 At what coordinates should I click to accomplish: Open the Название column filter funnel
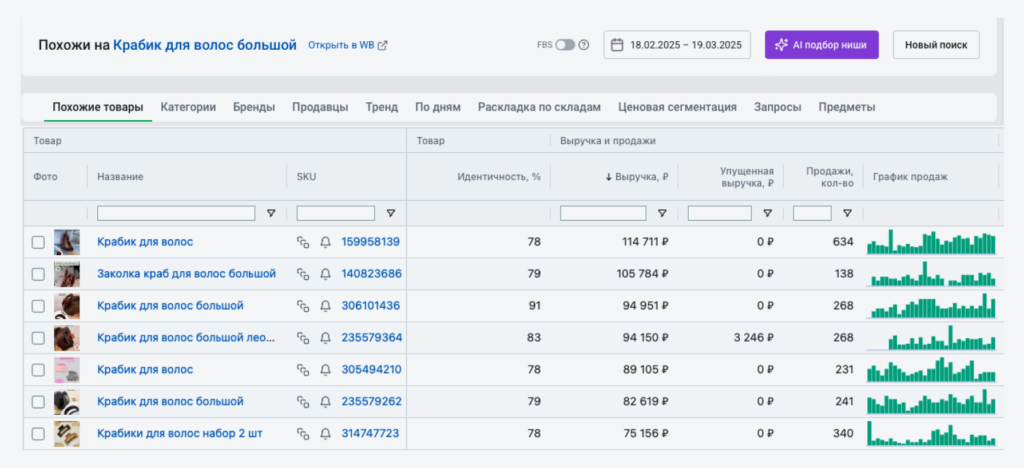[271, 213]
